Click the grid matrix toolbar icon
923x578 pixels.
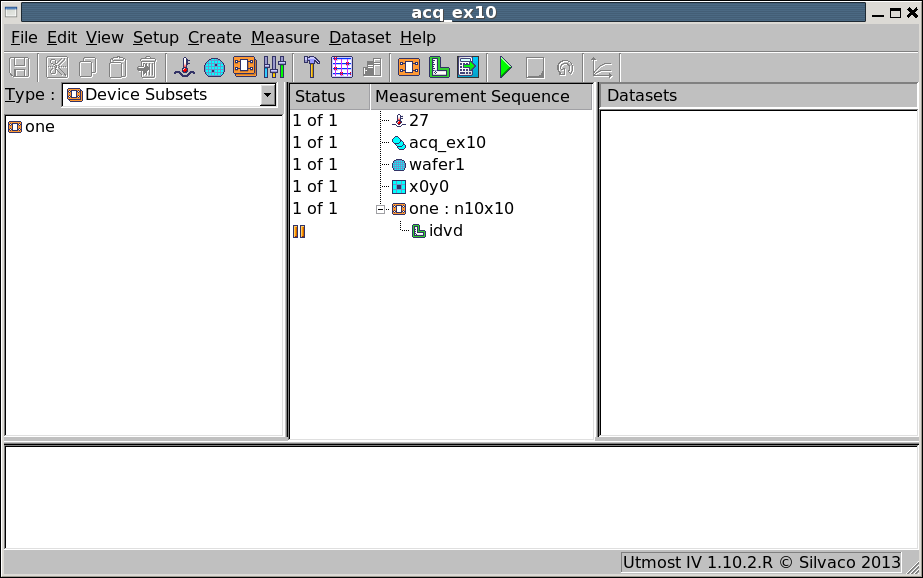click(341, 67)
